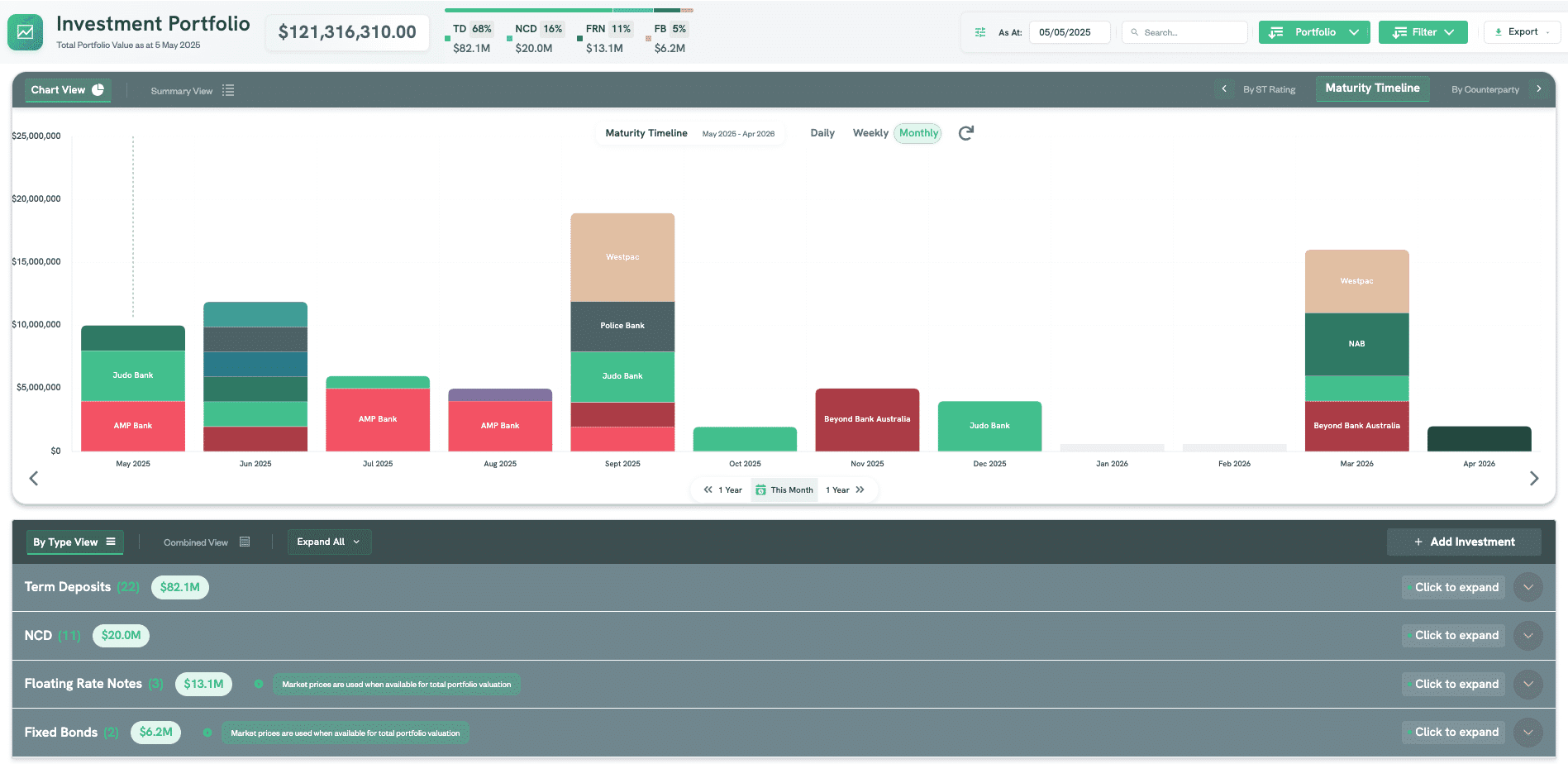Viewport: 1568px width, 764px height.
Task: Switch to Summary View
Action: (x=193, y=90)
